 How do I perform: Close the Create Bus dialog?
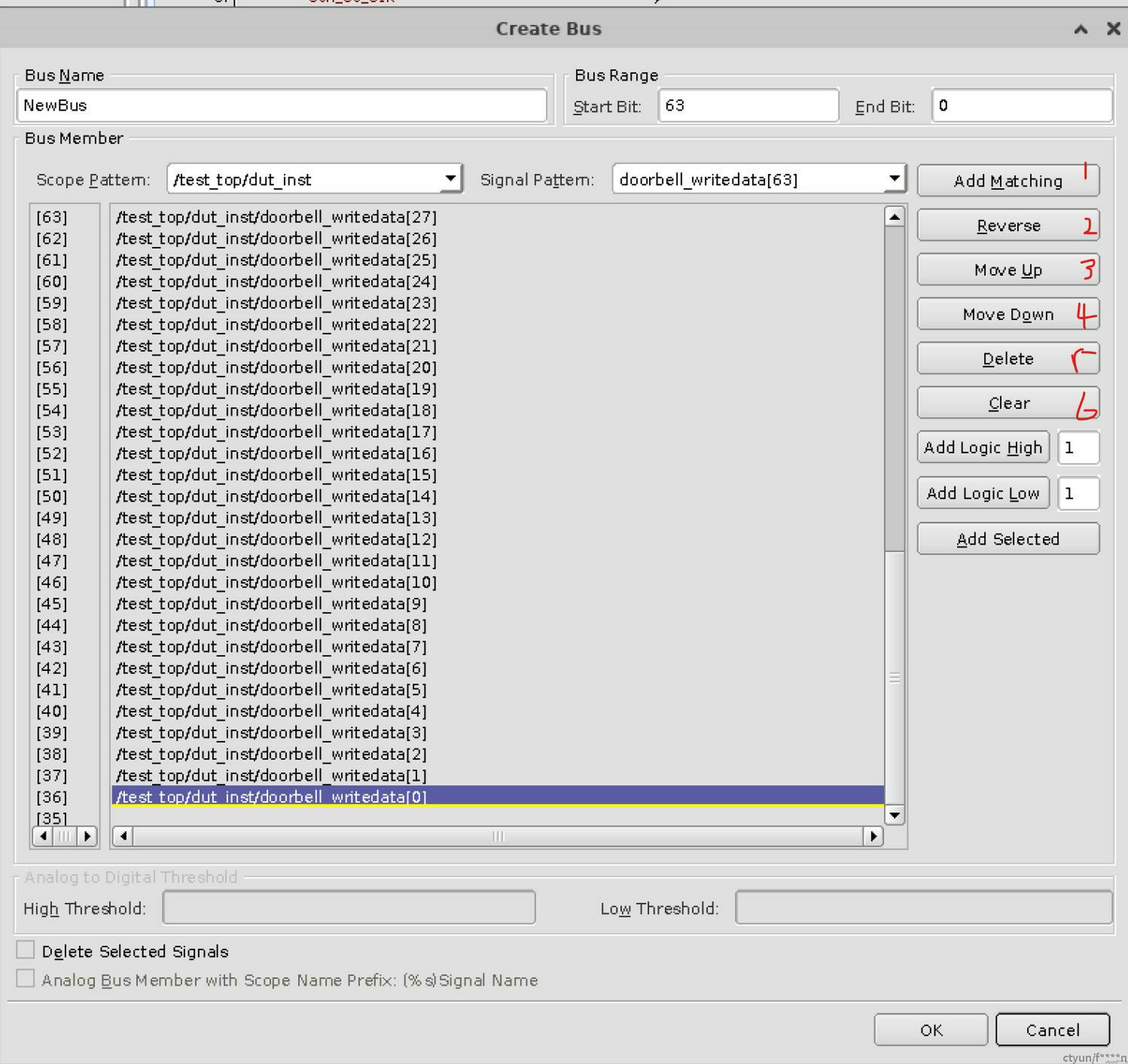pos(1113,28)
